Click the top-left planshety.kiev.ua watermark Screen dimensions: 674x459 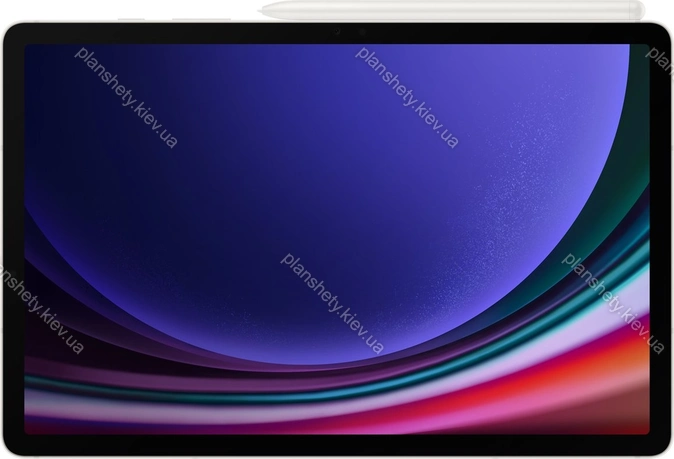tap(126, 97)
